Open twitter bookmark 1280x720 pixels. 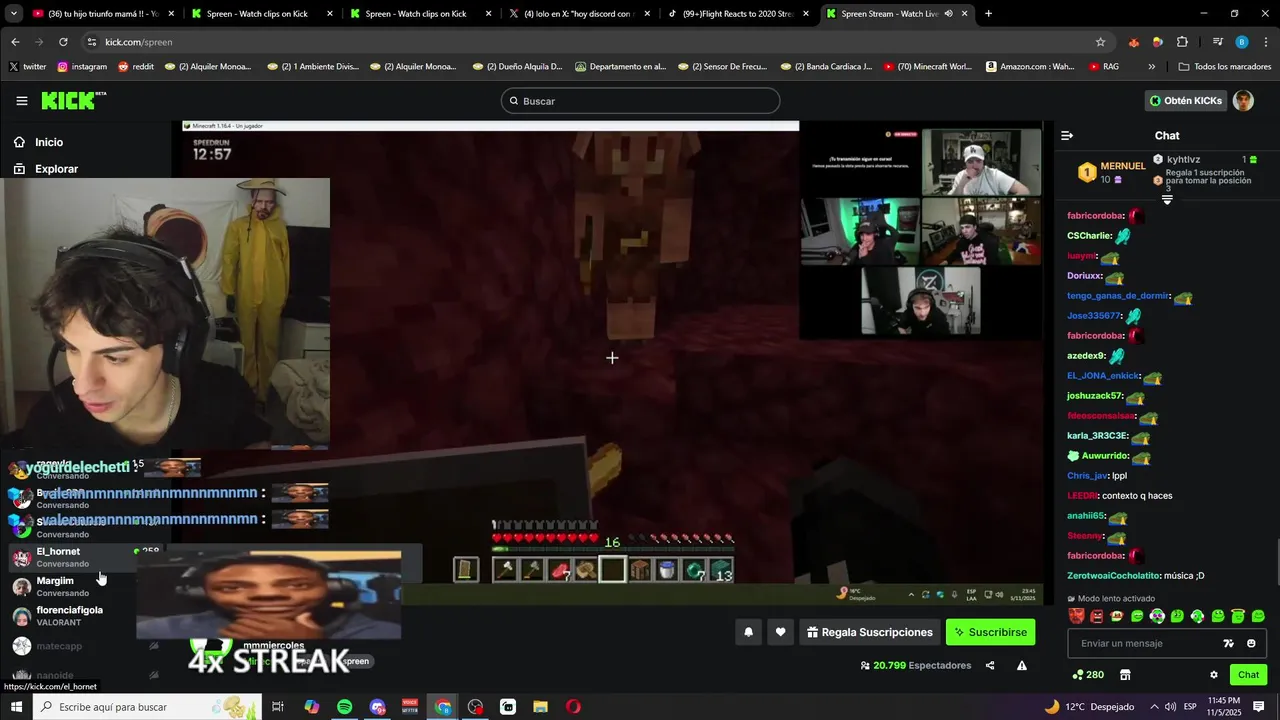pyautogui.click(x=28, y=67)
